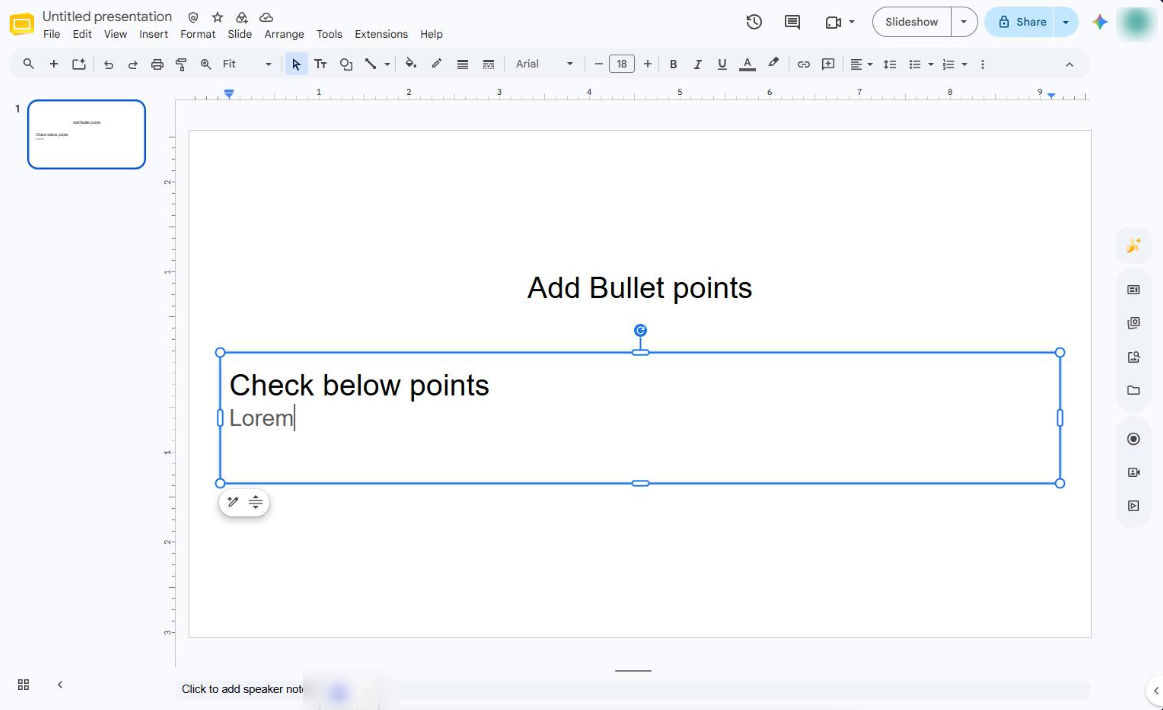Click the move to Drive folder icon
The height and width of the screenshot is (710, 1163).
point(242,17)
